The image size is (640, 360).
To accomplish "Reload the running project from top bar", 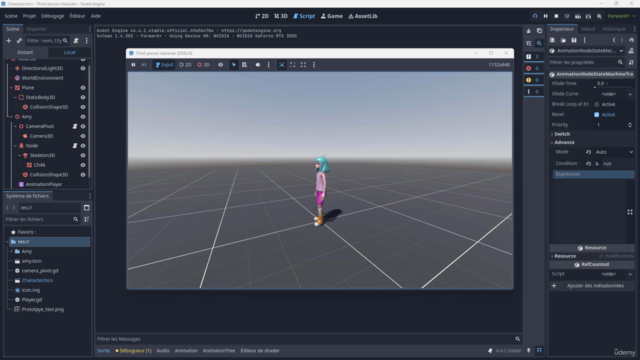I will (535, 16).
